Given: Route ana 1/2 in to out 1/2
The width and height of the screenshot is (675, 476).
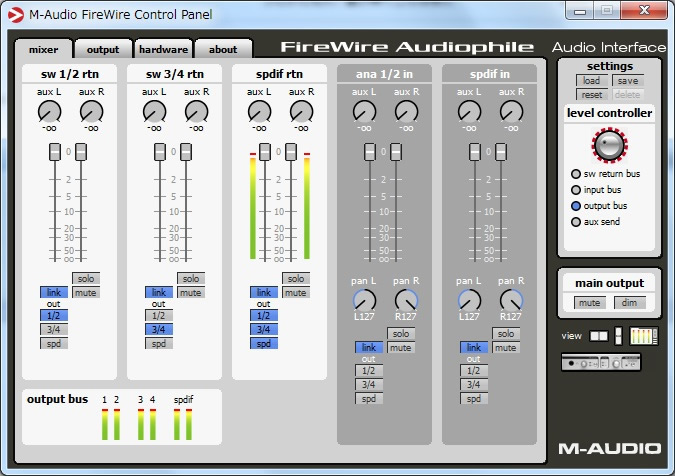Looking at the screenshot, I should (x=369, y=371).
